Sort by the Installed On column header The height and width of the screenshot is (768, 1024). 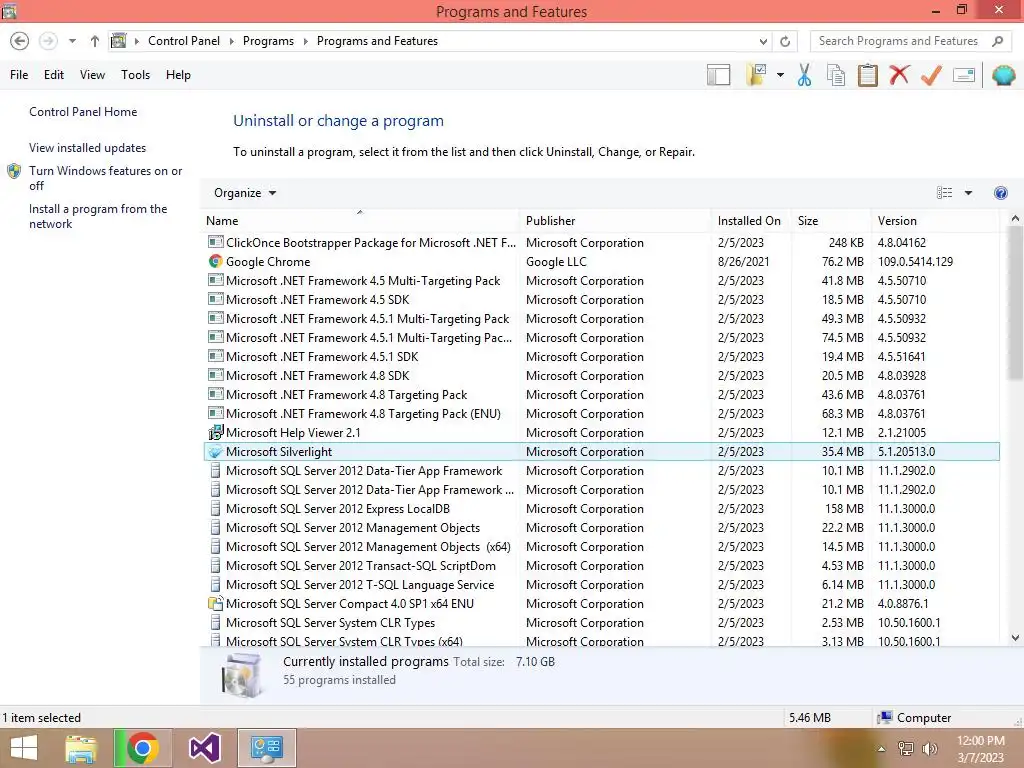pos(750,221)
